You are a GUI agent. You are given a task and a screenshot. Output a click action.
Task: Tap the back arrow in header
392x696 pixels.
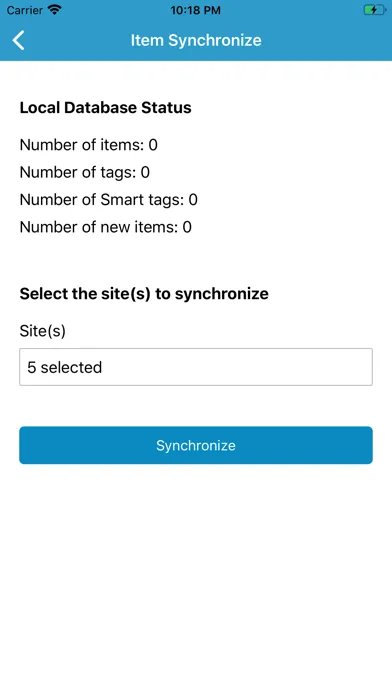coord(18,40)
